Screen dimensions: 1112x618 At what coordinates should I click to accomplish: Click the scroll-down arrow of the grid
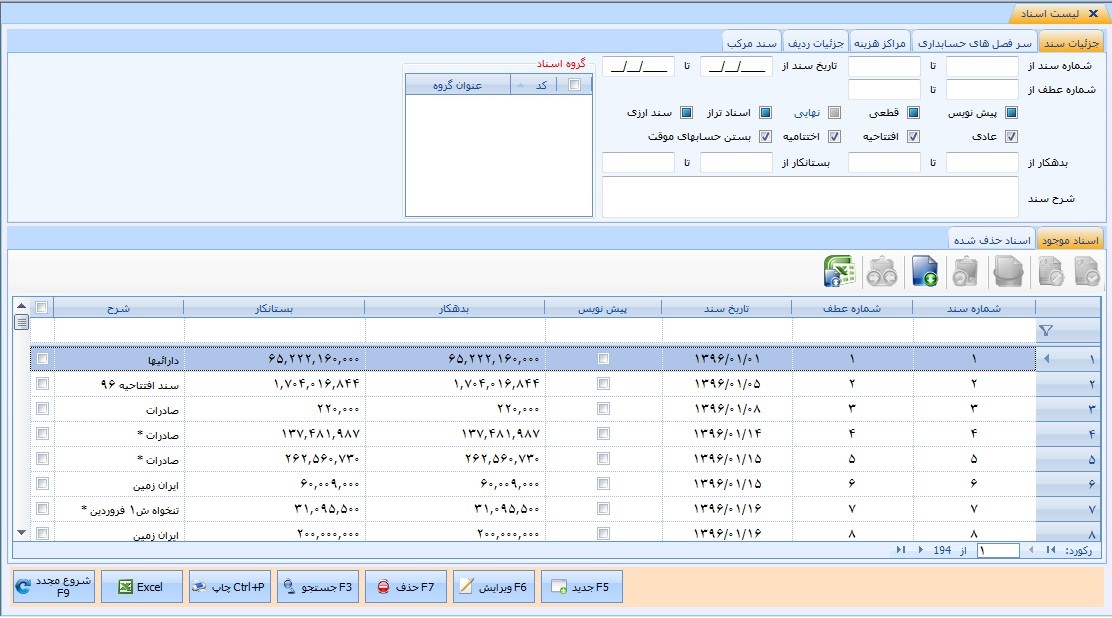coord(21,532)
